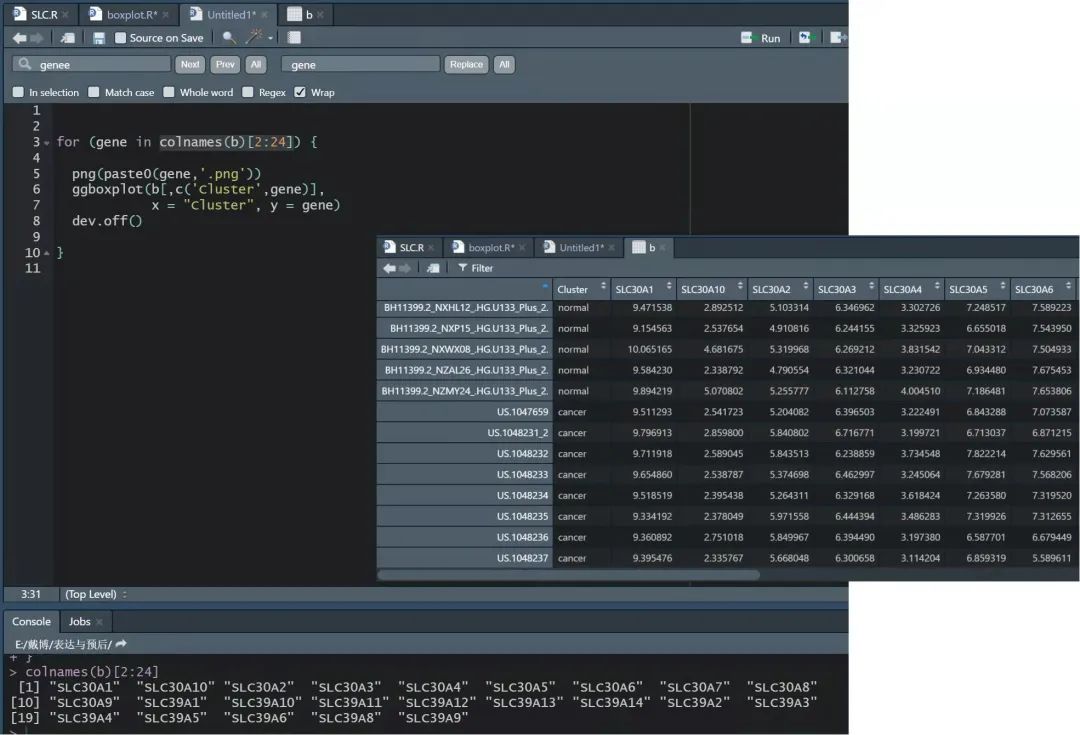Click the fold marker at line 10
The height and width of the screenshot is (735, 1080).
47,253
